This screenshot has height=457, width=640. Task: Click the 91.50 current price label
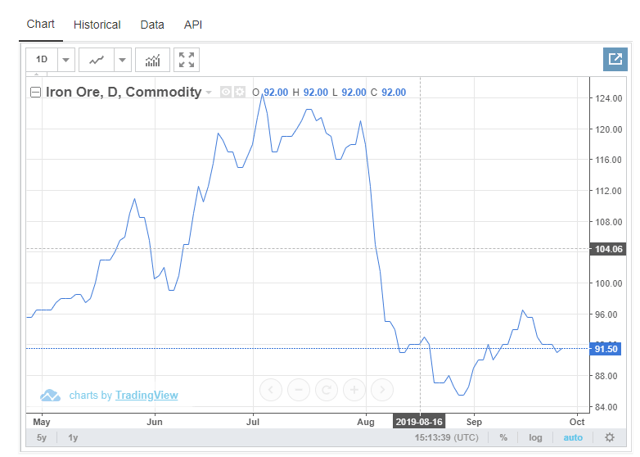(606, 349)
